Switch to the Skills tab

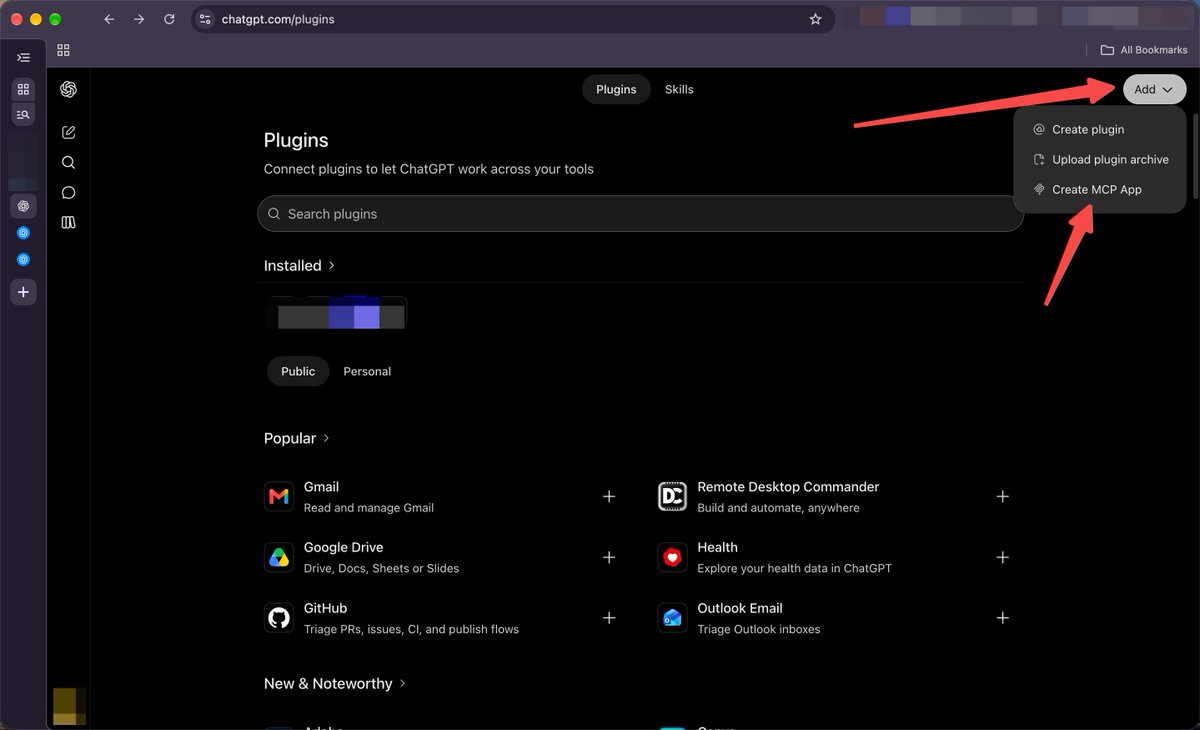point(679,89)
